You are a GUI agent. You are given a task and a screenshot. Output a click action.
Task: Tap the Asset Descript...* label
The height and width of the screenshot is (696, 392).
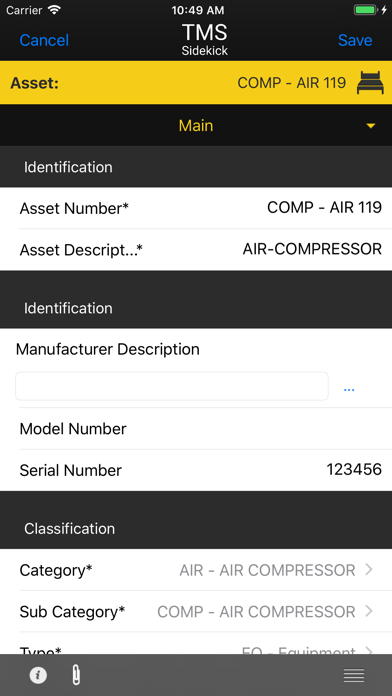click(x=81, y=250)
